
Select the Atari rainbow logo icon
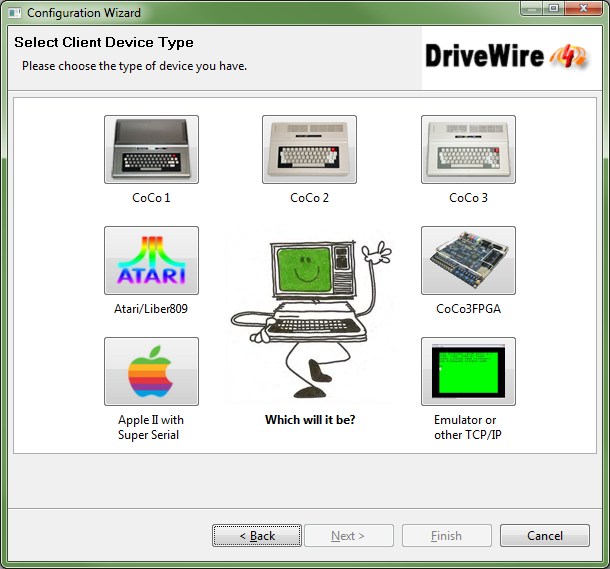point(151,260)
